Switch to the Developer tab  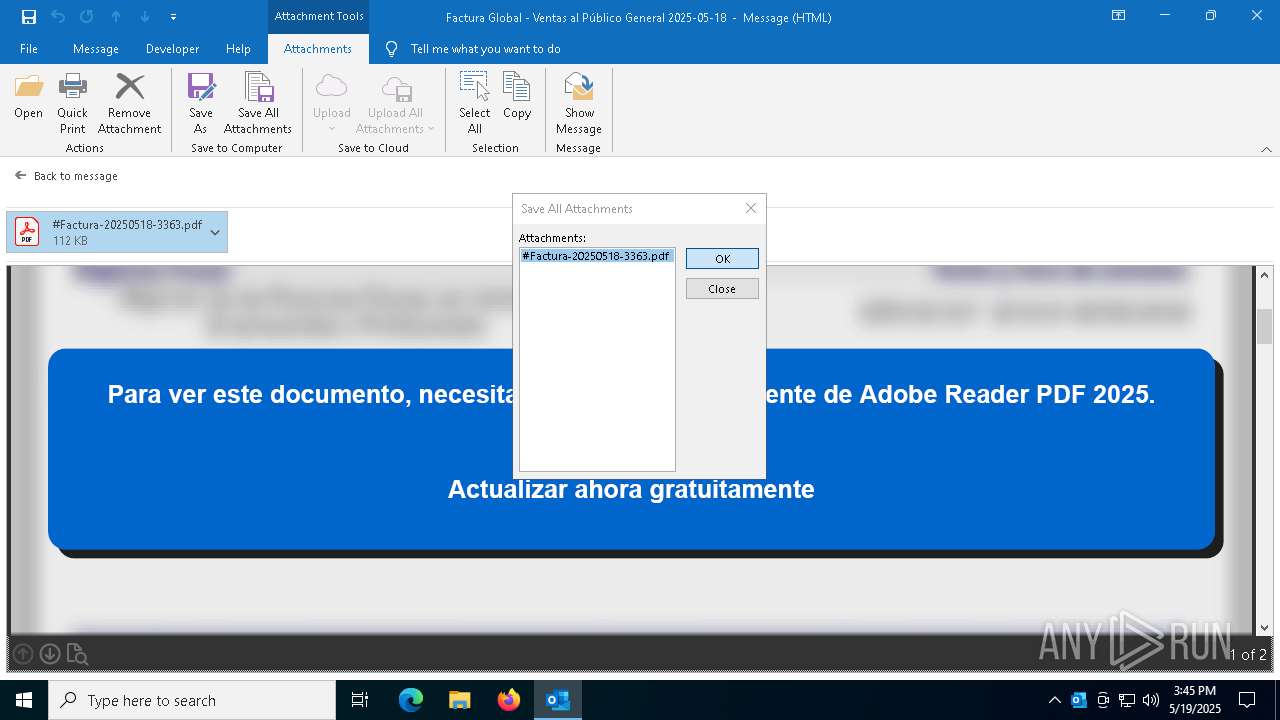(172, 49)
